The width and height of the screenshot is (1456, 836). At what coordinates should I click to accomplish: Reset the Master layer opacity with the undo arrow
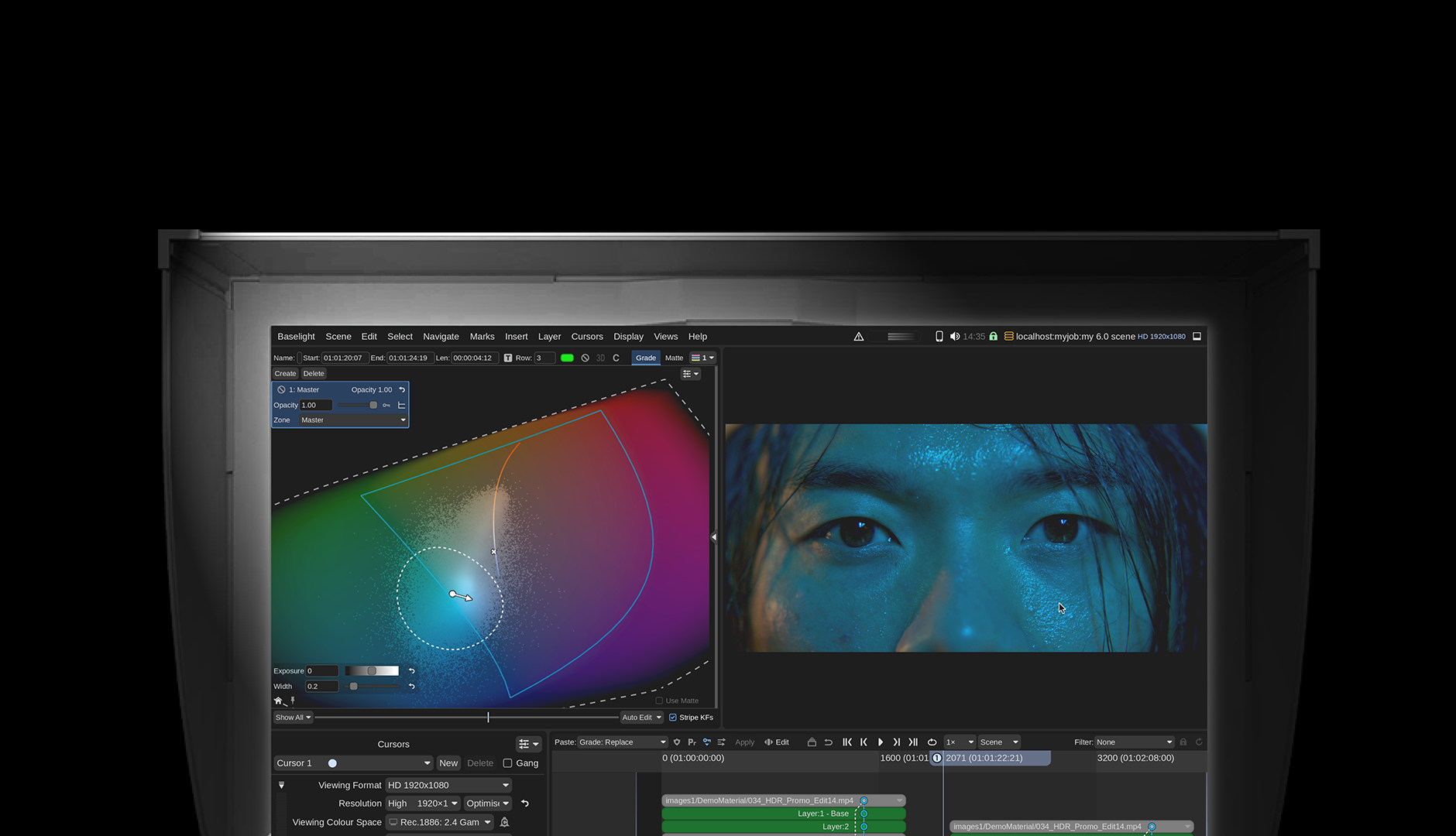(402, 389)
